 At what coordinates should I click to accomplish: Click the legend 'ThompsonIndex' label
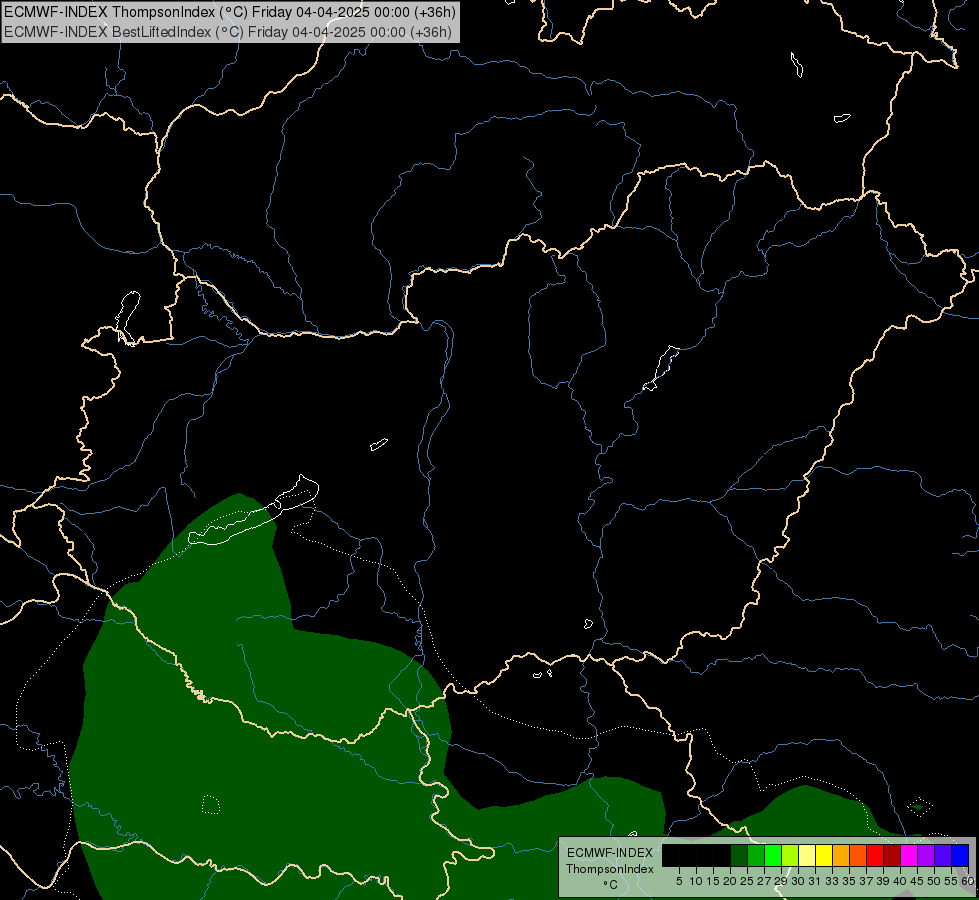(609, 869)
